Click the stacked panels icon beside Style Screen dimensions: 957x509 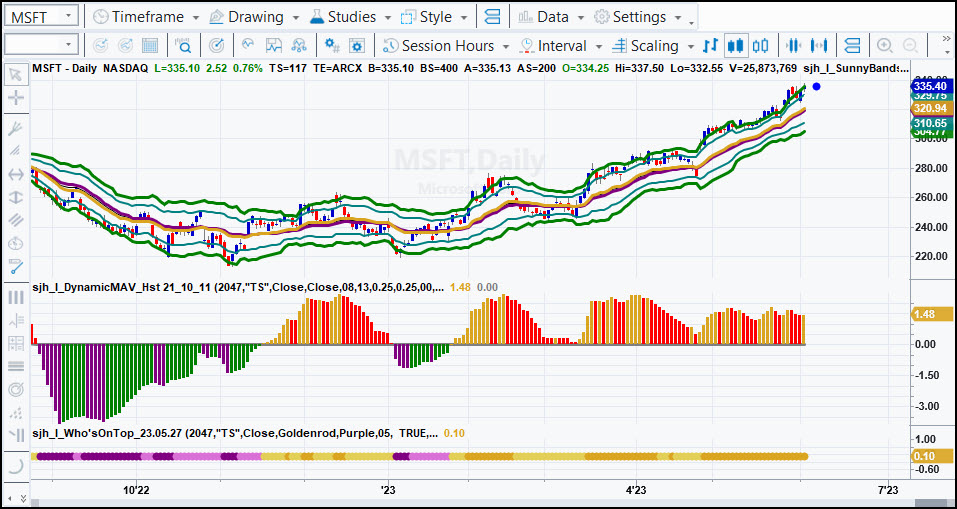click(492, 16)
